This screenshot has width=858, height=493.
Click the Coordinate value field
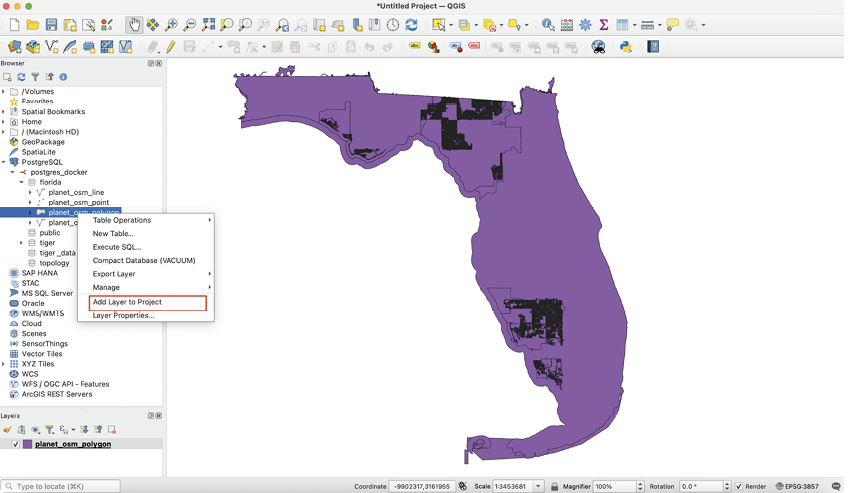click(421, 486)
